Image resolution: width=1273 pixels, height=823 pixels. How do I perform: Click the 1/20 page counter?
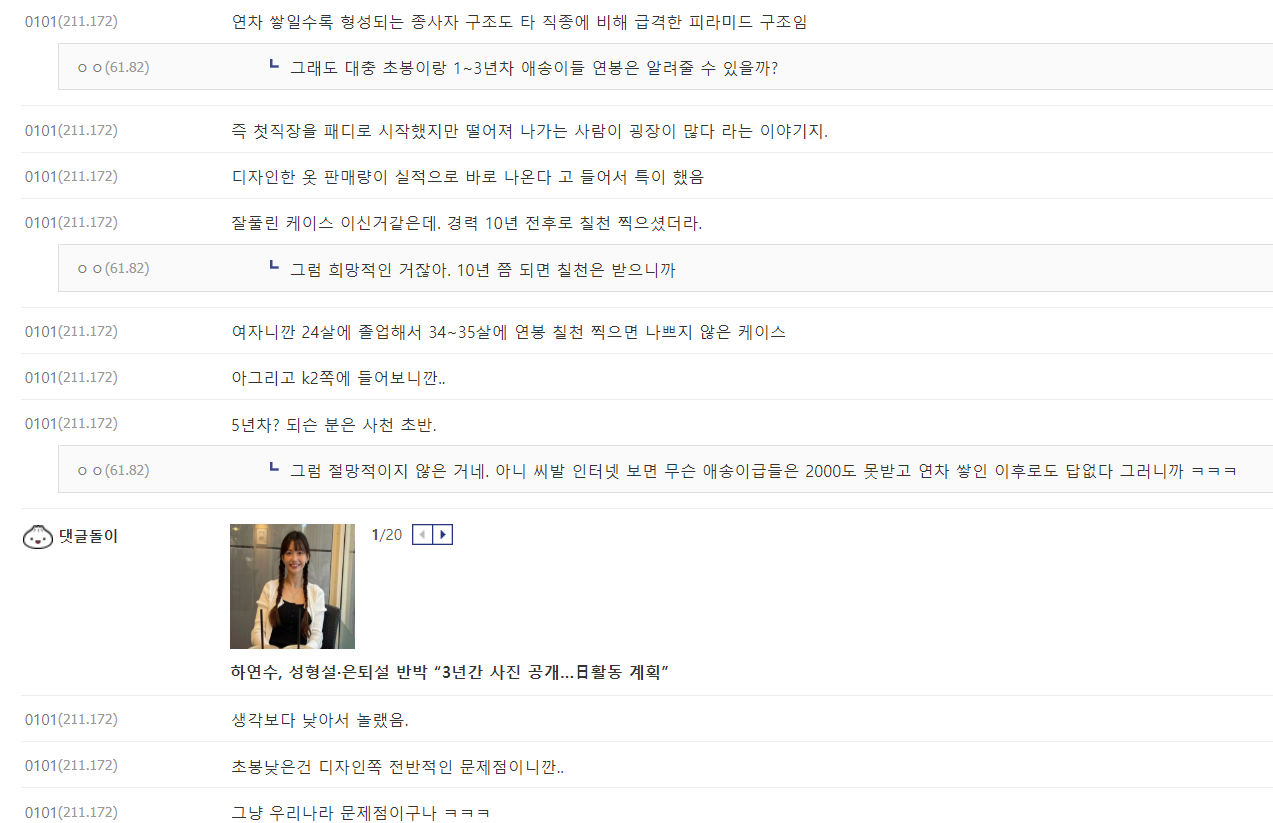(387, 535)
